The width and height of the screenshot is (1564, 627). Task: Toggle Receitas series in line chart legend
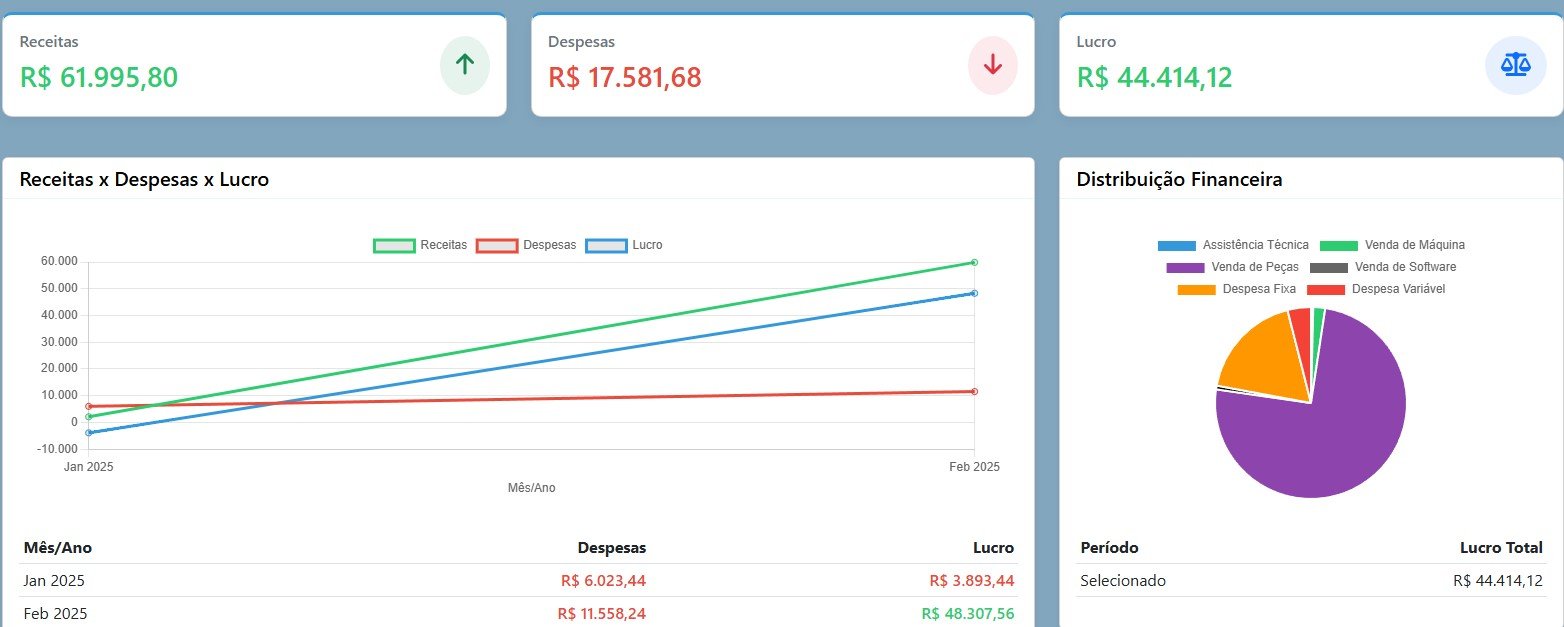click(x=421, y=245)
